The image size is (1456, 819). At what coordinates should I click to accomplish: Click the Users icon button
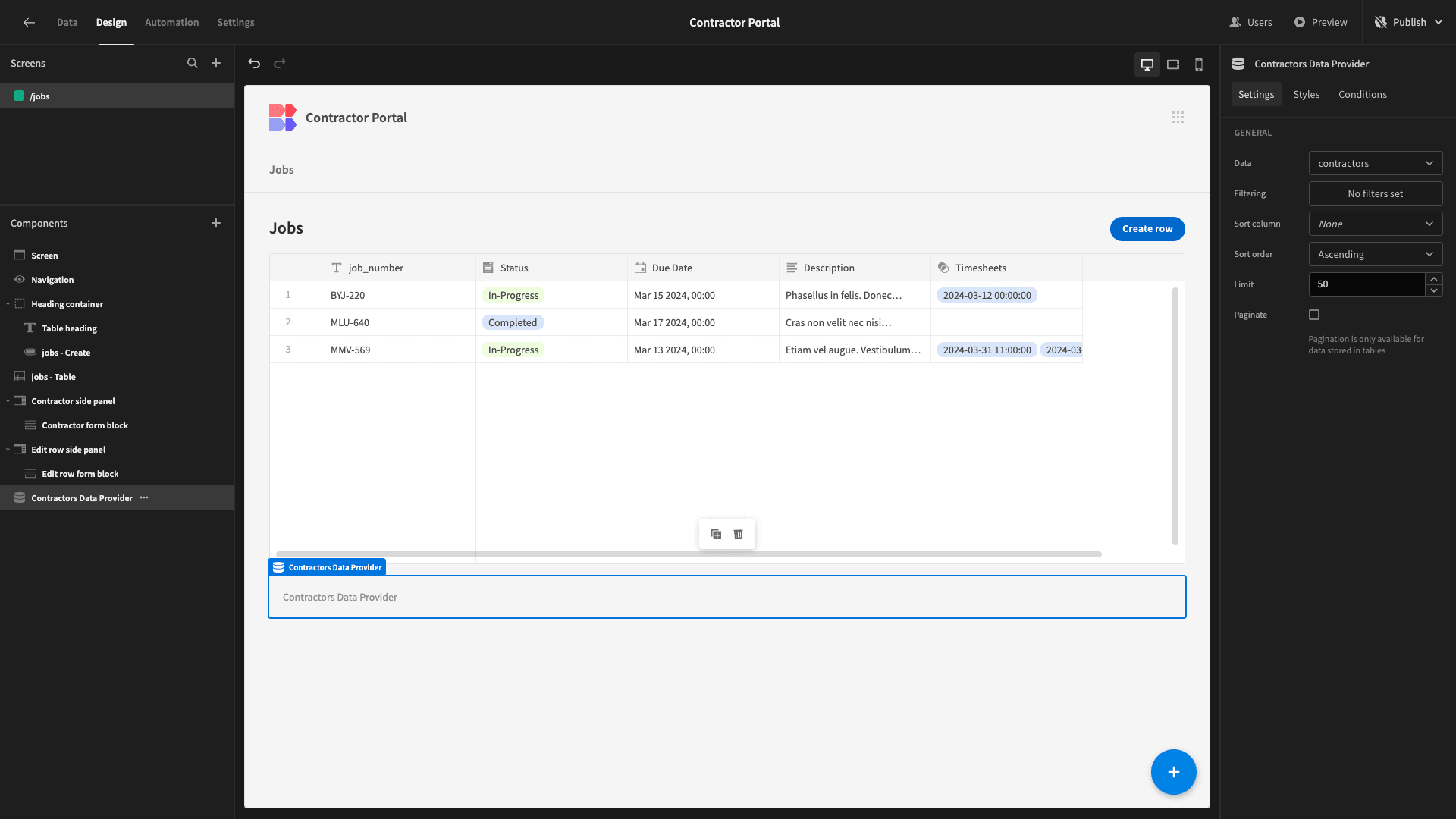point(1250,22)
